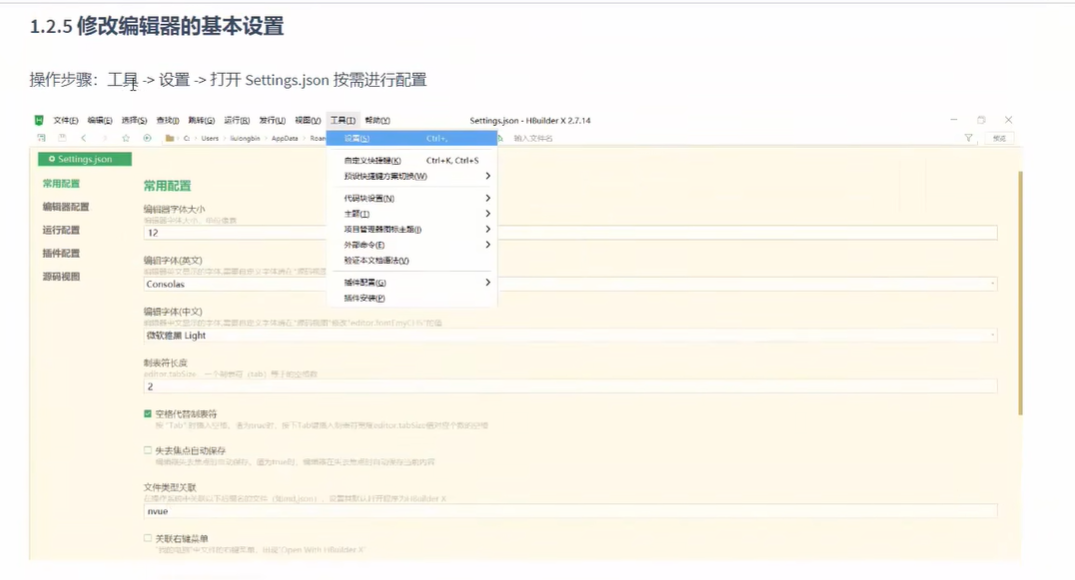Click the 预览 preview button
1075x580 pixels.
click(1000, 138)
